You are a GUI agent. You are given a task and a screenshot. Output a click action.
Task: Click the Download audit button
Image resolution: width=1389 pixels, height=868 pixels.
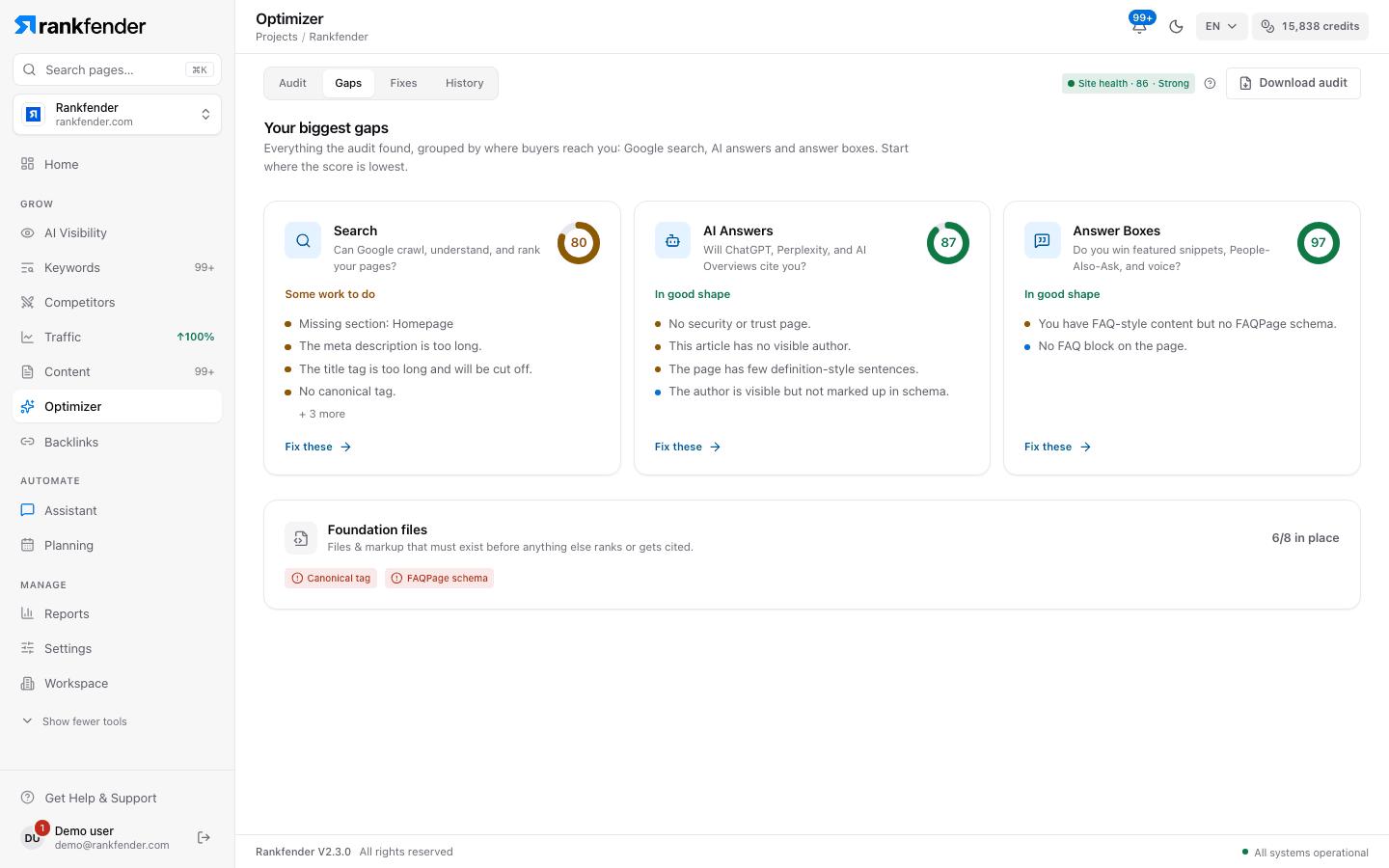point(1293,83)
